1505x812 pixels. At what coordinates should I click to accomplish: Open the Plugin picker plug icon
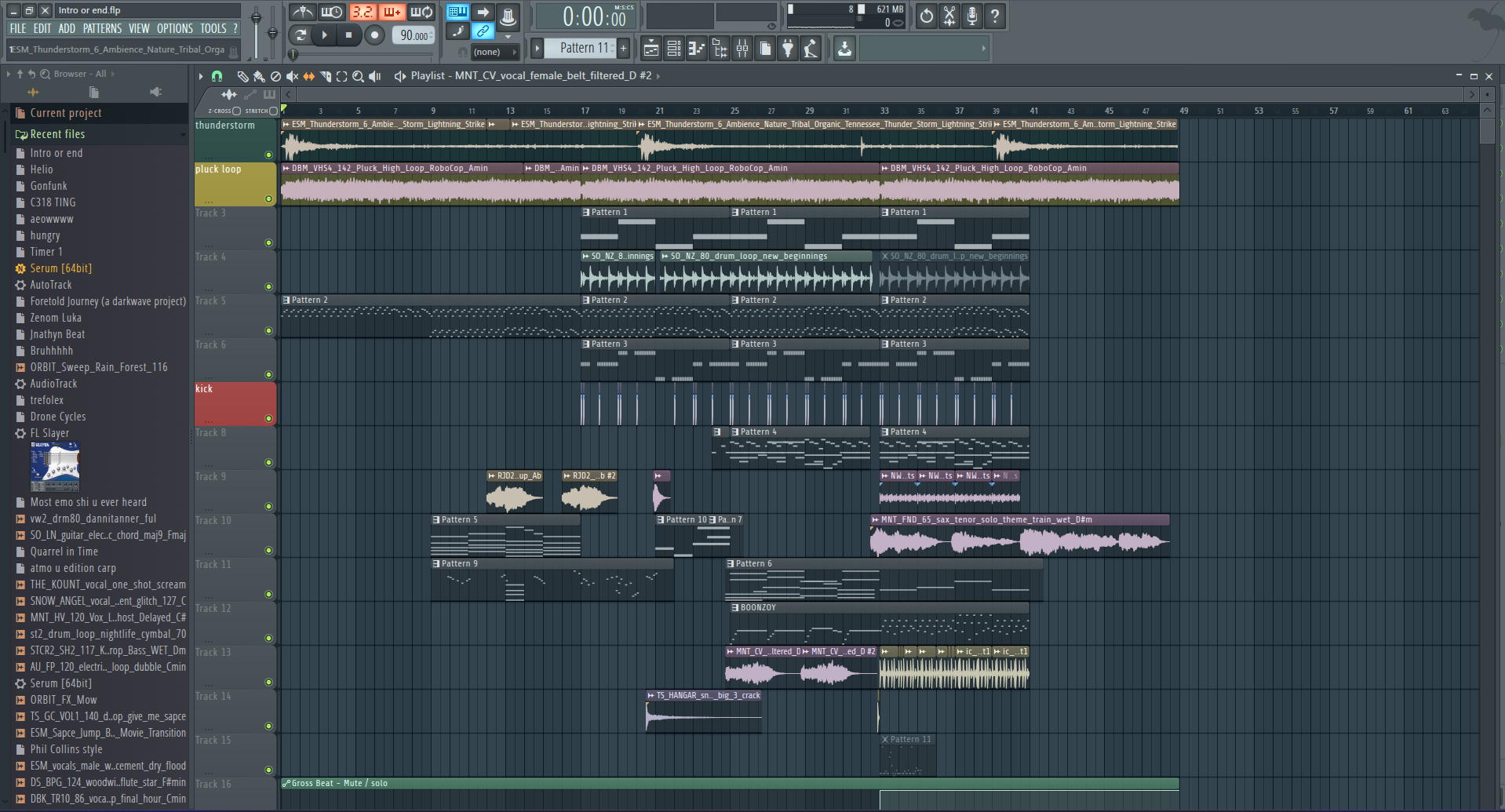788,49
